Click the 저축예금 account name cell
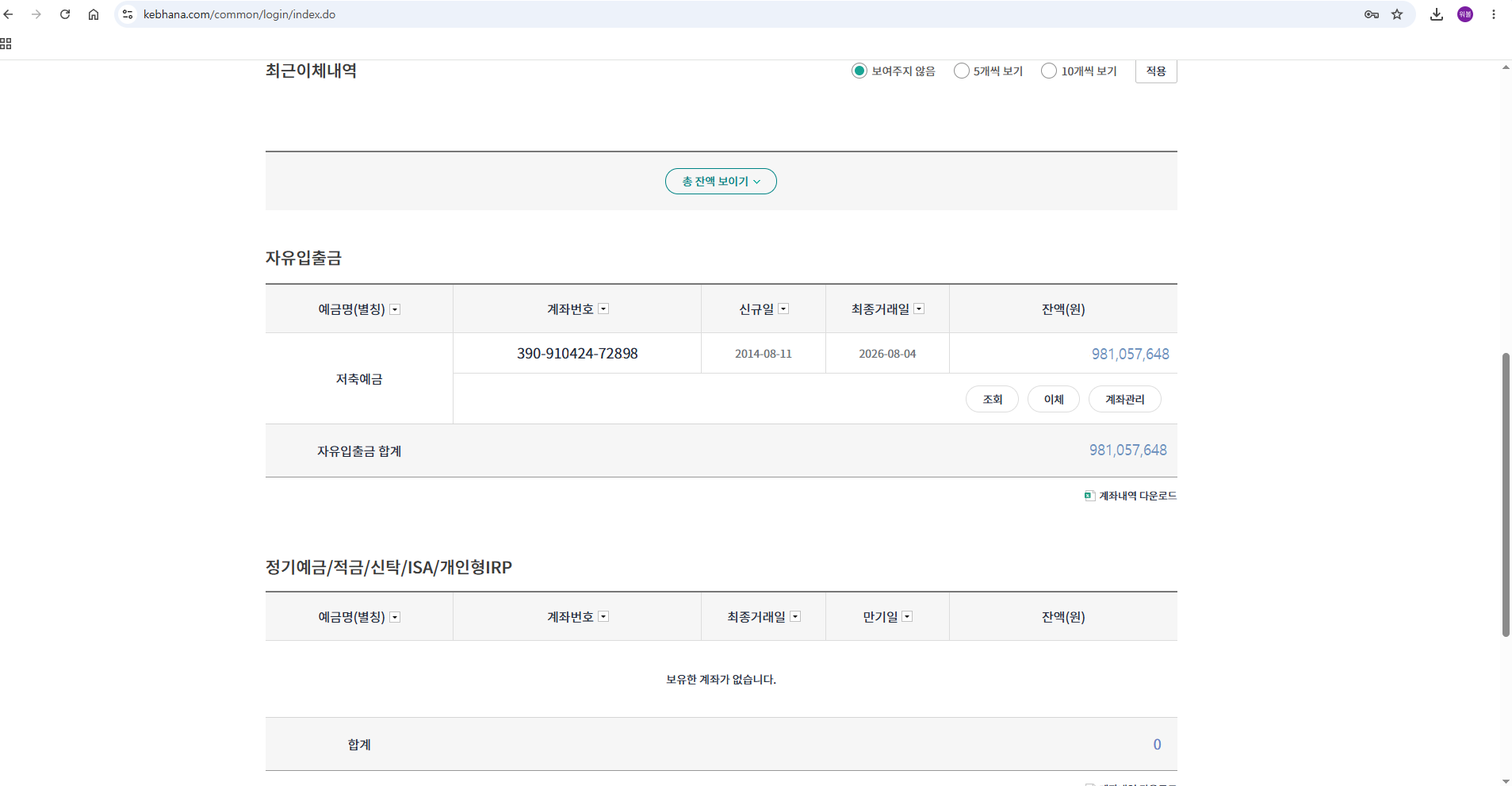Screen dimensions: 1512x786 click(x=359, y=379)
